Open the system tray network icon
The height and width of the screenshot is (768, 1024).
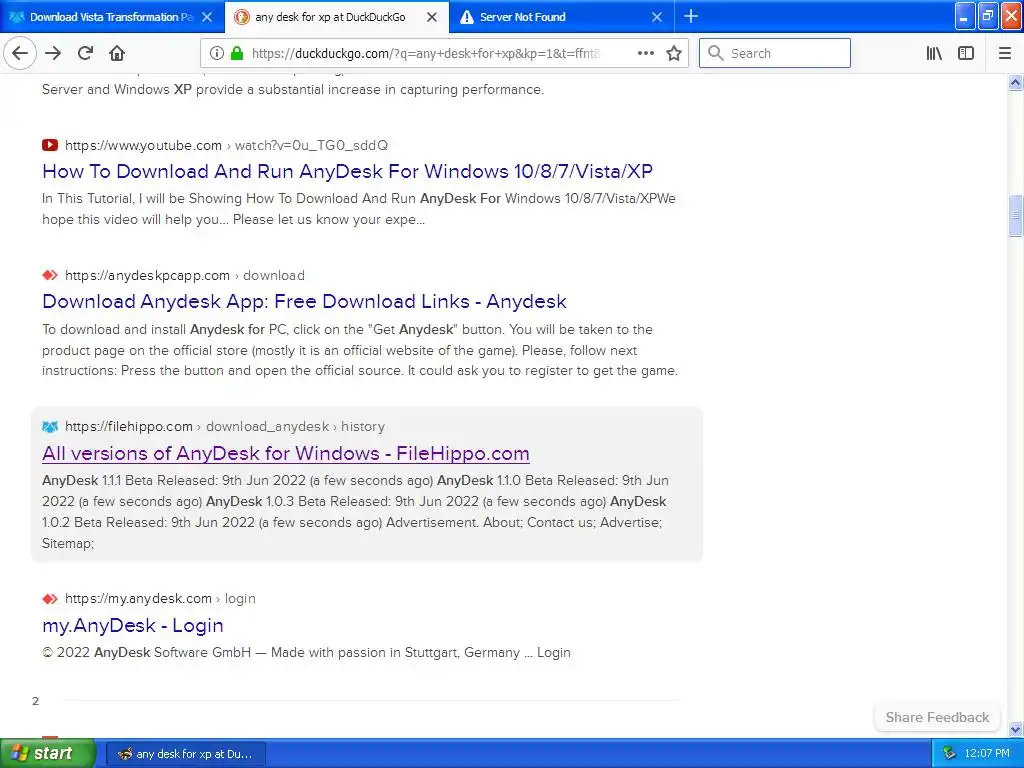(x=949, y=753)
